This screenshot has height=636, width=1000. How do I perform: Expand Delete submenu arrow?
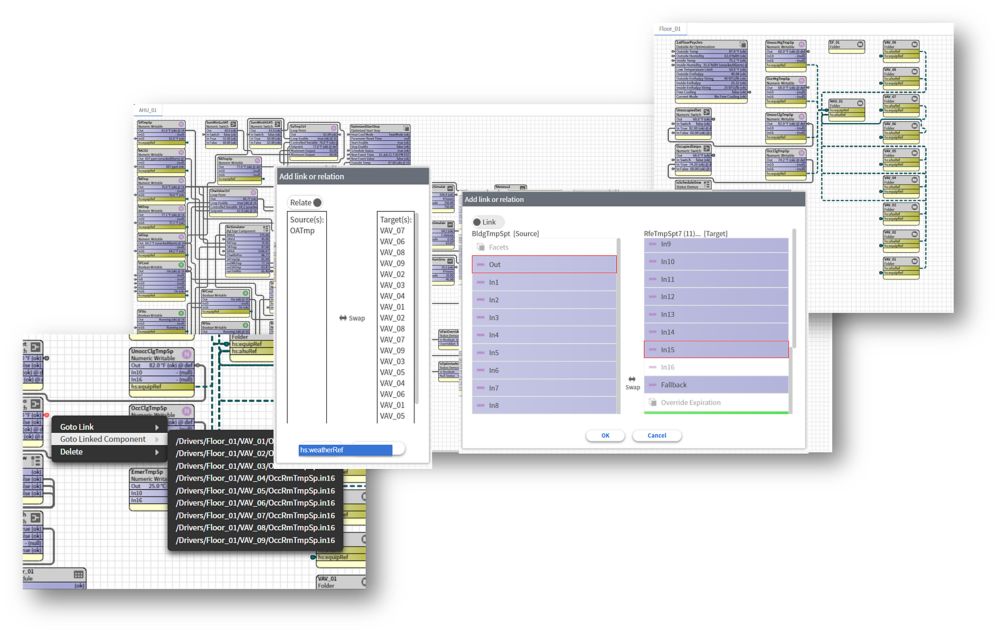point(157,452)
